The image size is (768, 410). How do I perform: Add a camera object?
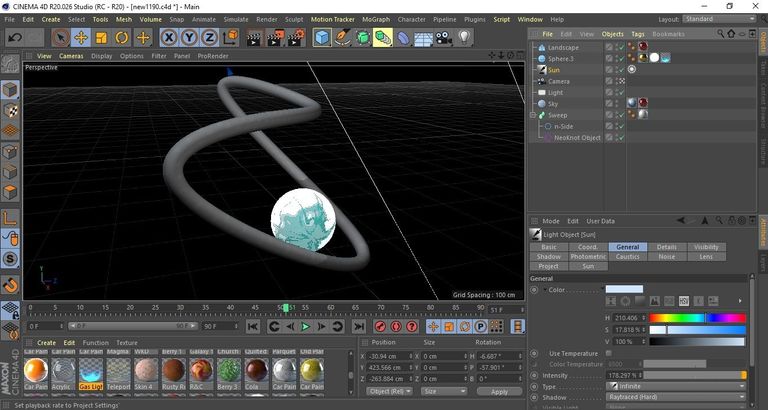443,38
